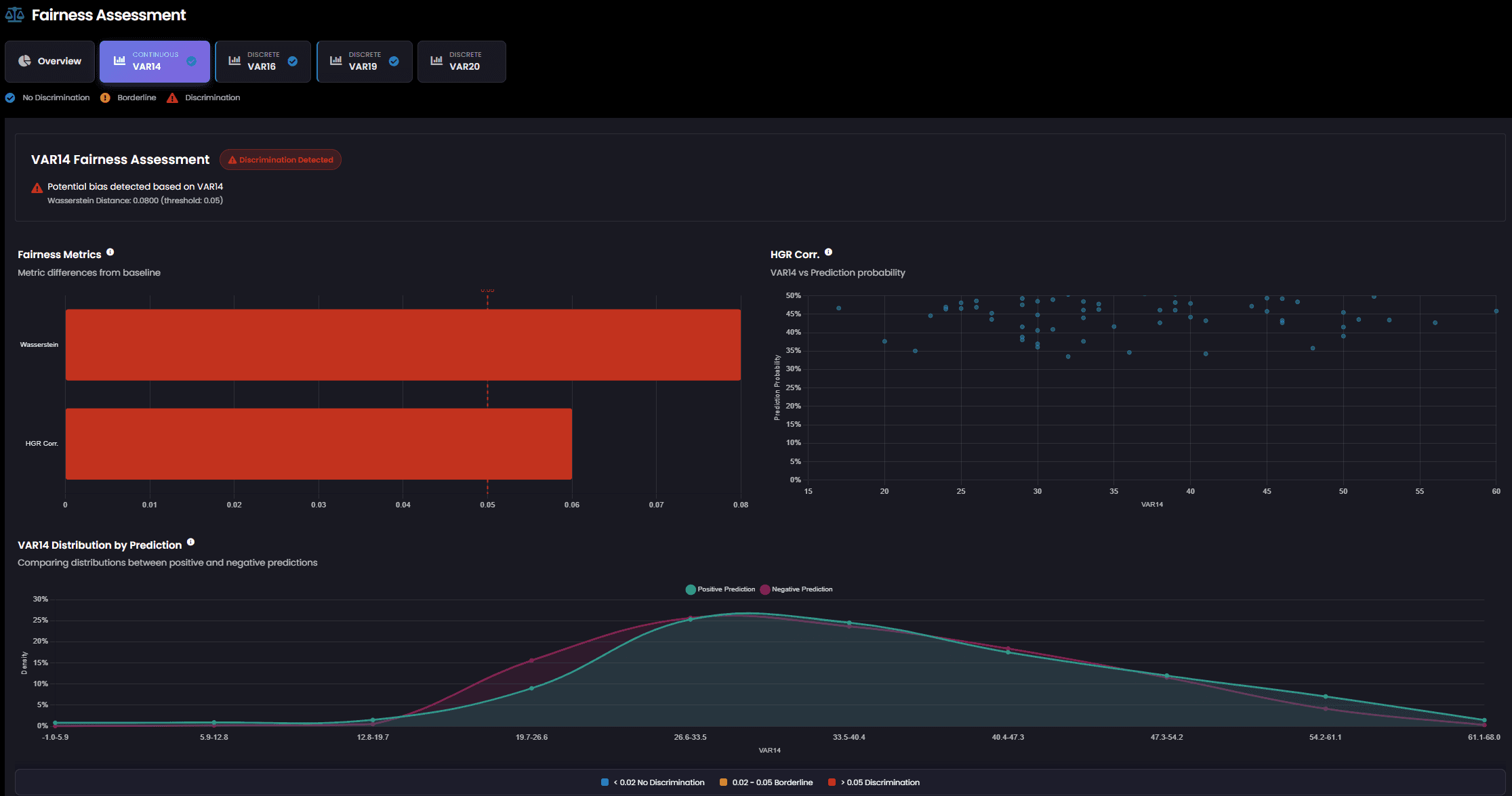The height and width of the screenshot is (796, 1512).
Task: Click orange Borderline swatch in bottom legend
Action: point(723,782)
